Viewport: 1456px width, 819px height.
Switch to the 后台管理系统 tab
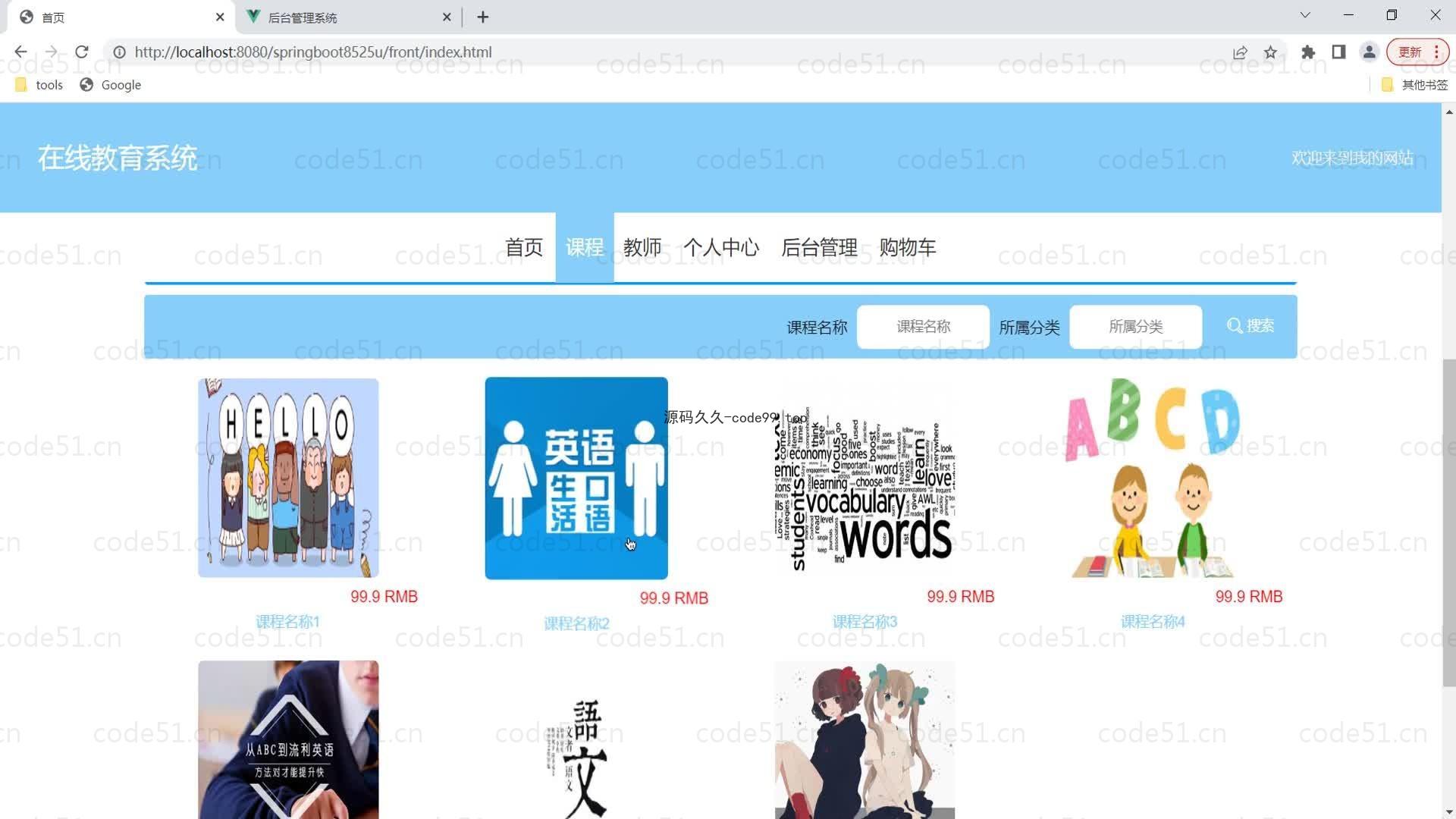[349, 17]
